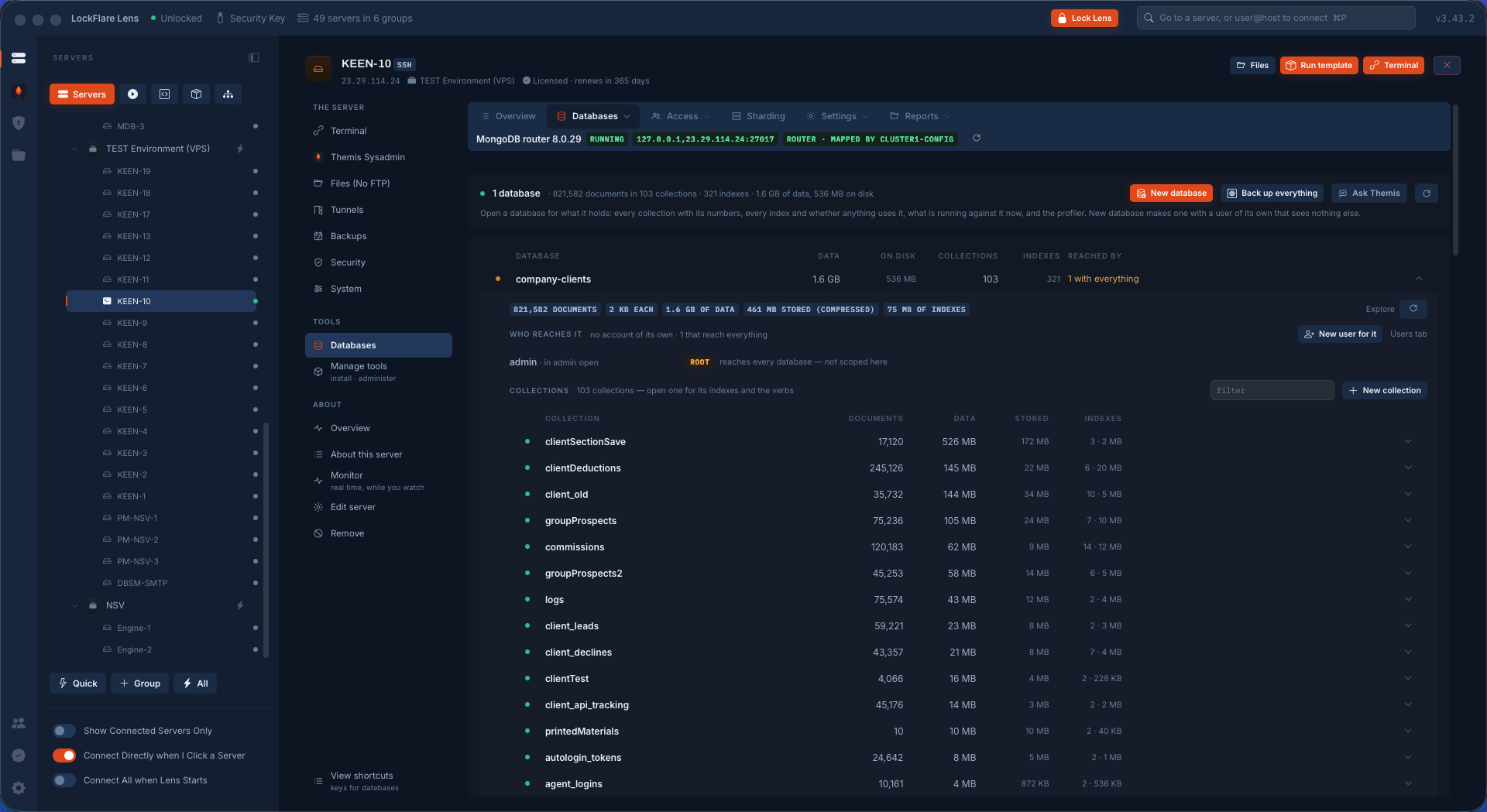Click the Lock Lens button
The width and height of the screenshot is (1487, 812).
[1084, 18]
